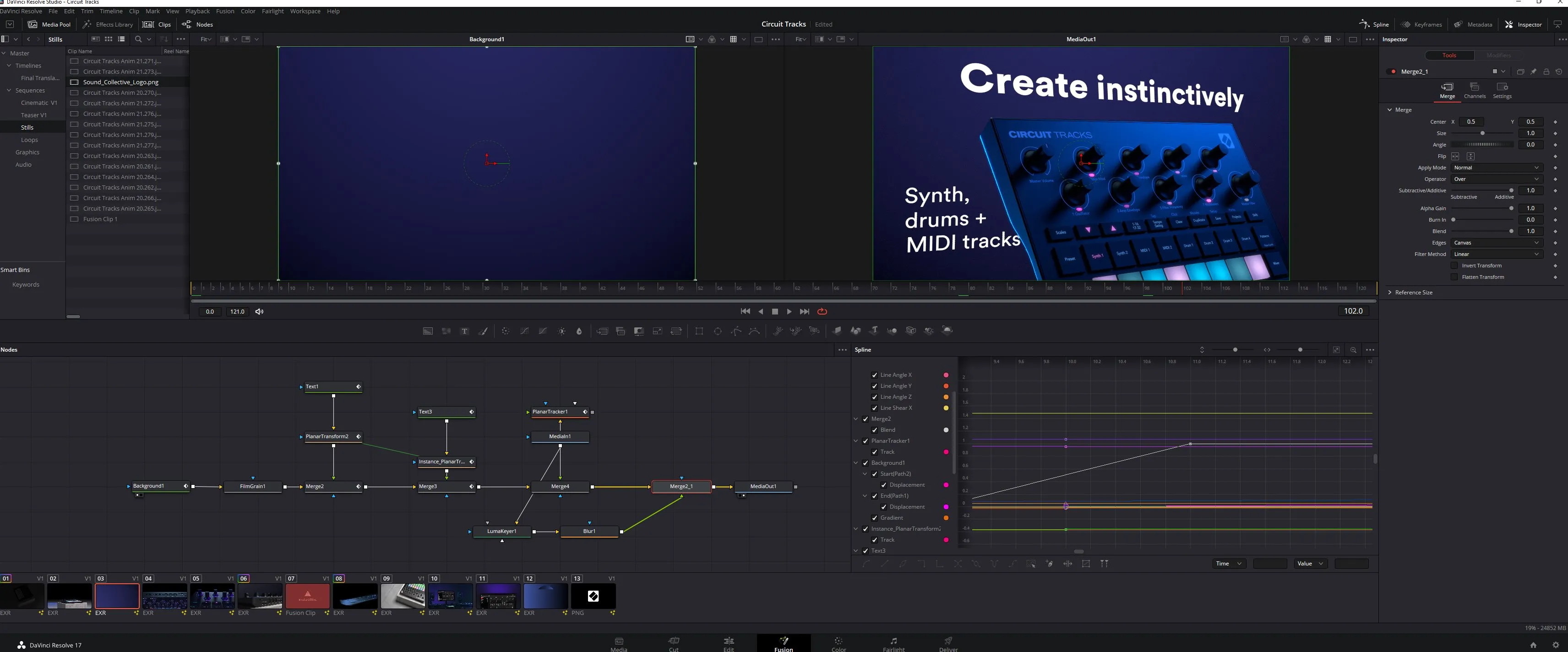Screen dimensions: 1568x652
Task: Toggle the Metadata panel button
Action: click(1473, 24)
